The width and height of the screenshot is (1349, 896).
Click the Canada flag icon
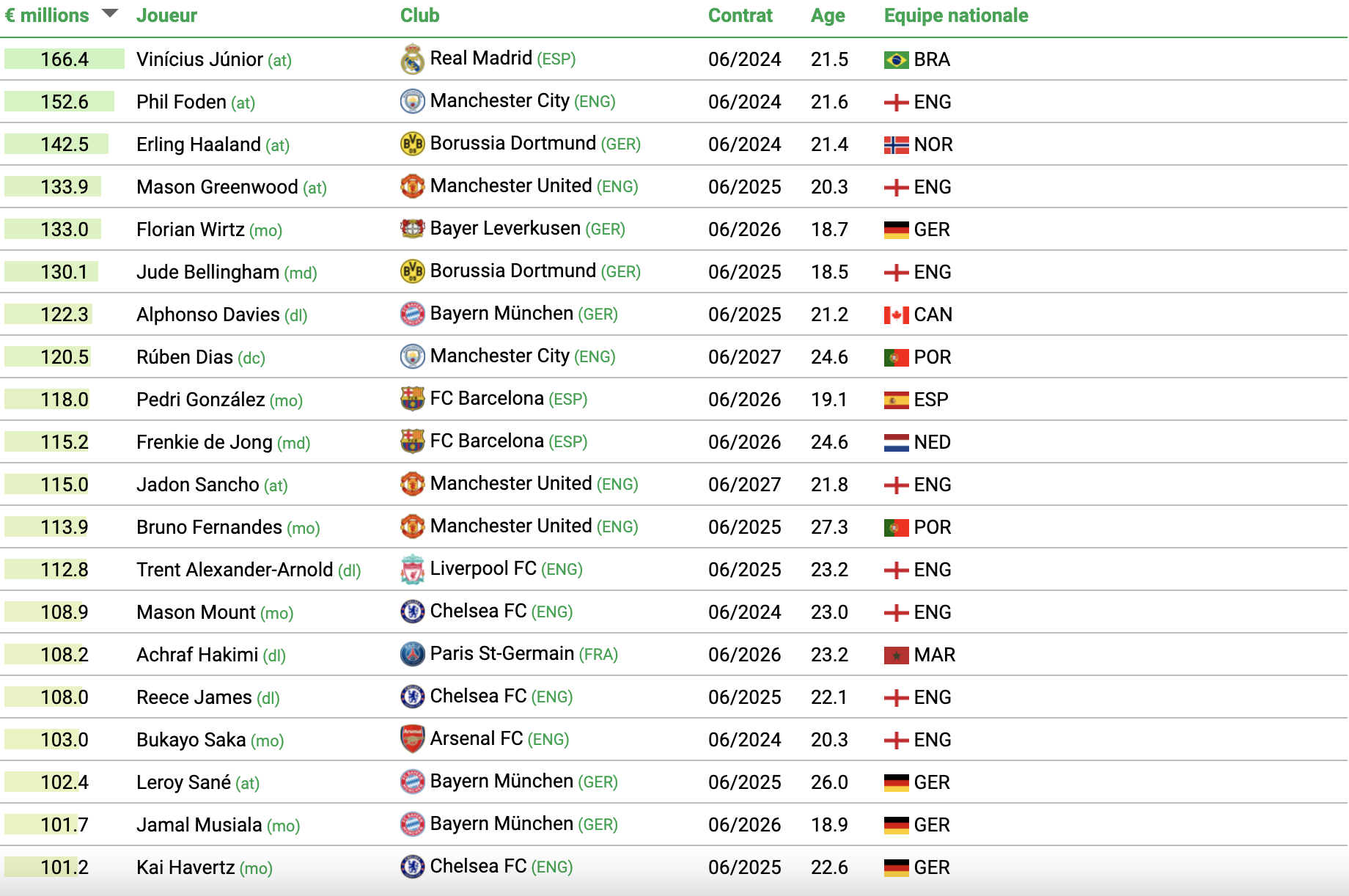896,315
